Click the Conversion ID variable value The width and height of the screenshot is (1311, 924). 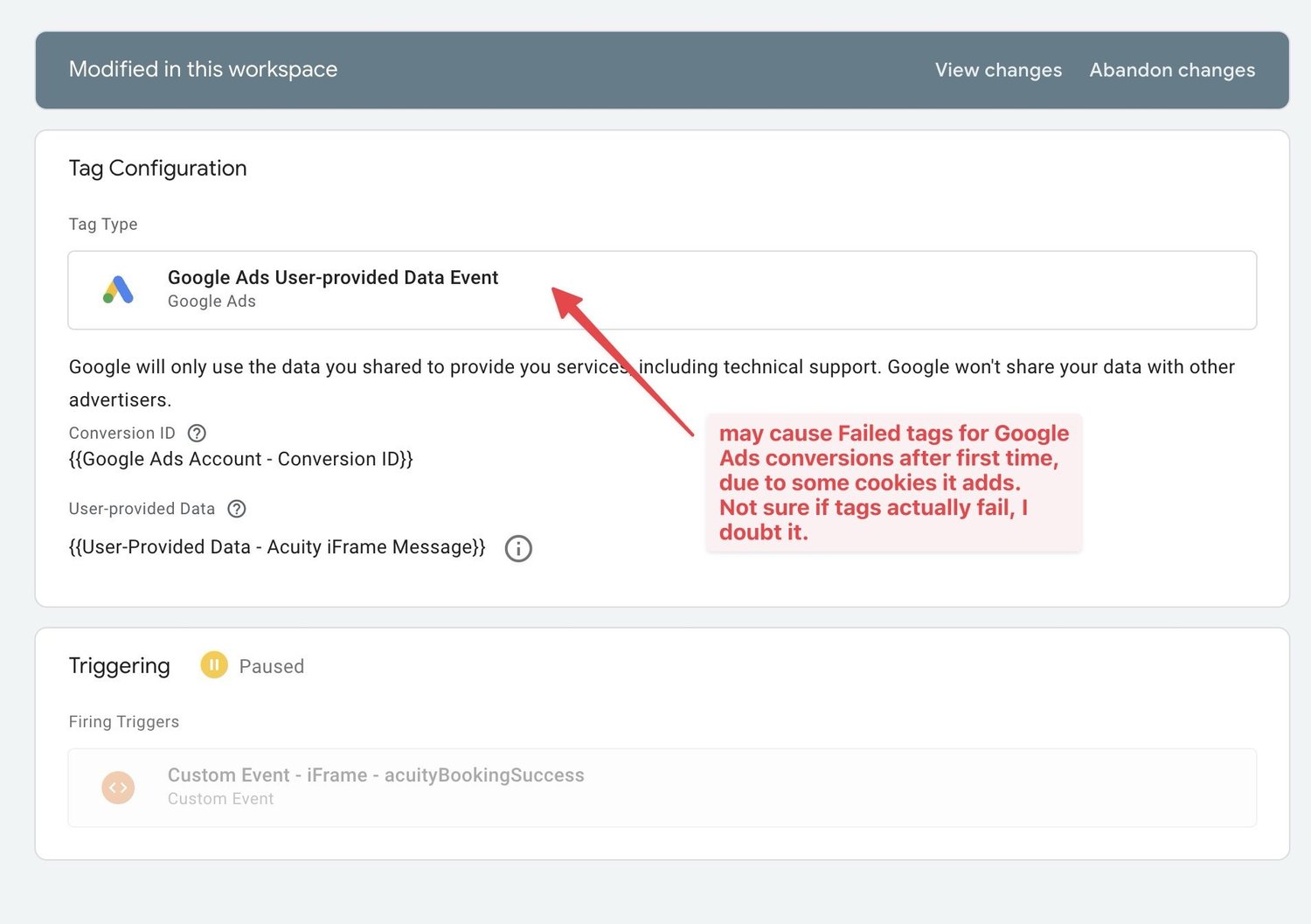coord(241,459)
